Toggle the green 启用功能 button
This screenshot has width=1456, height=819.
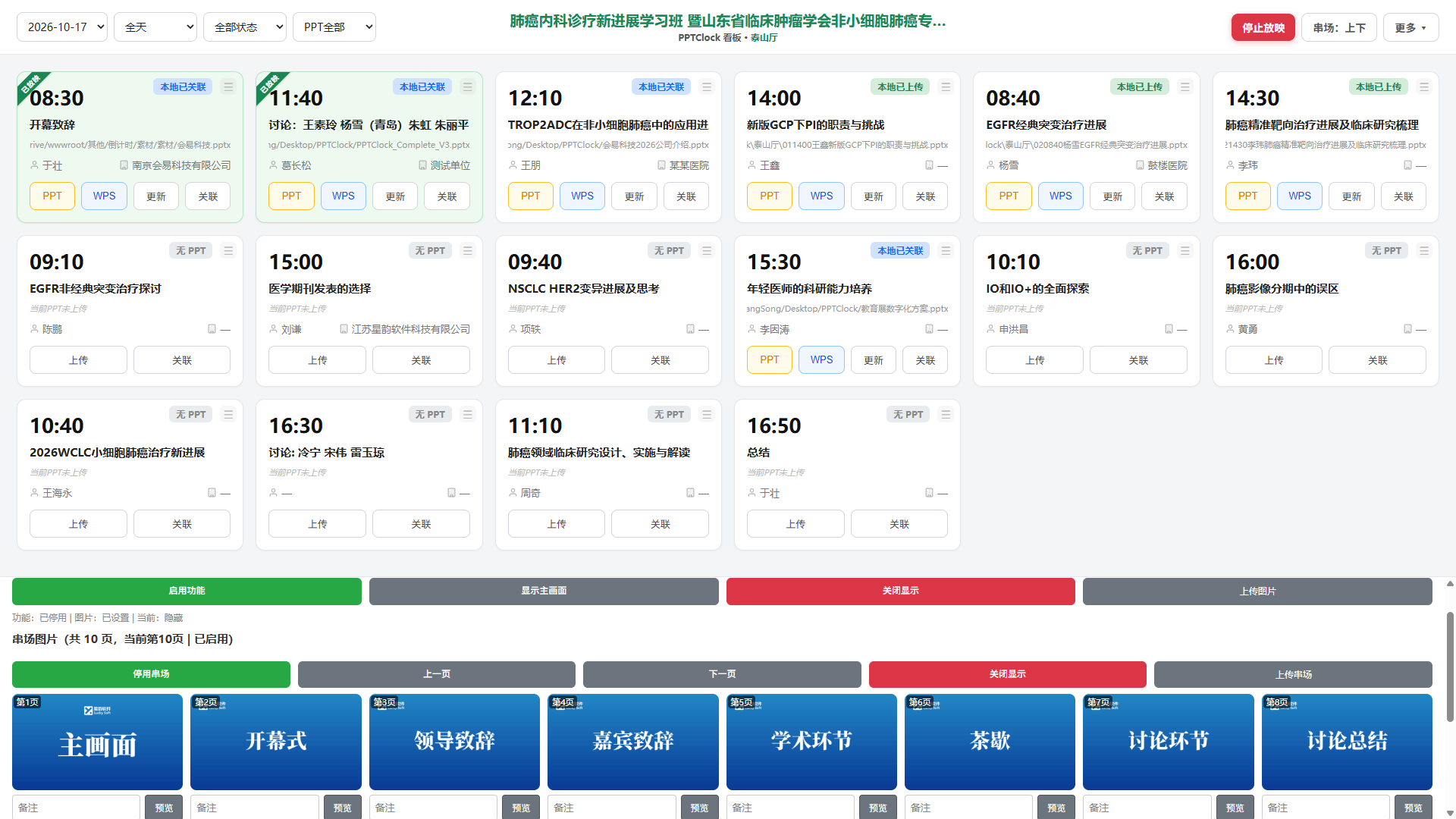pyautogui.click(x=187, y=591)
